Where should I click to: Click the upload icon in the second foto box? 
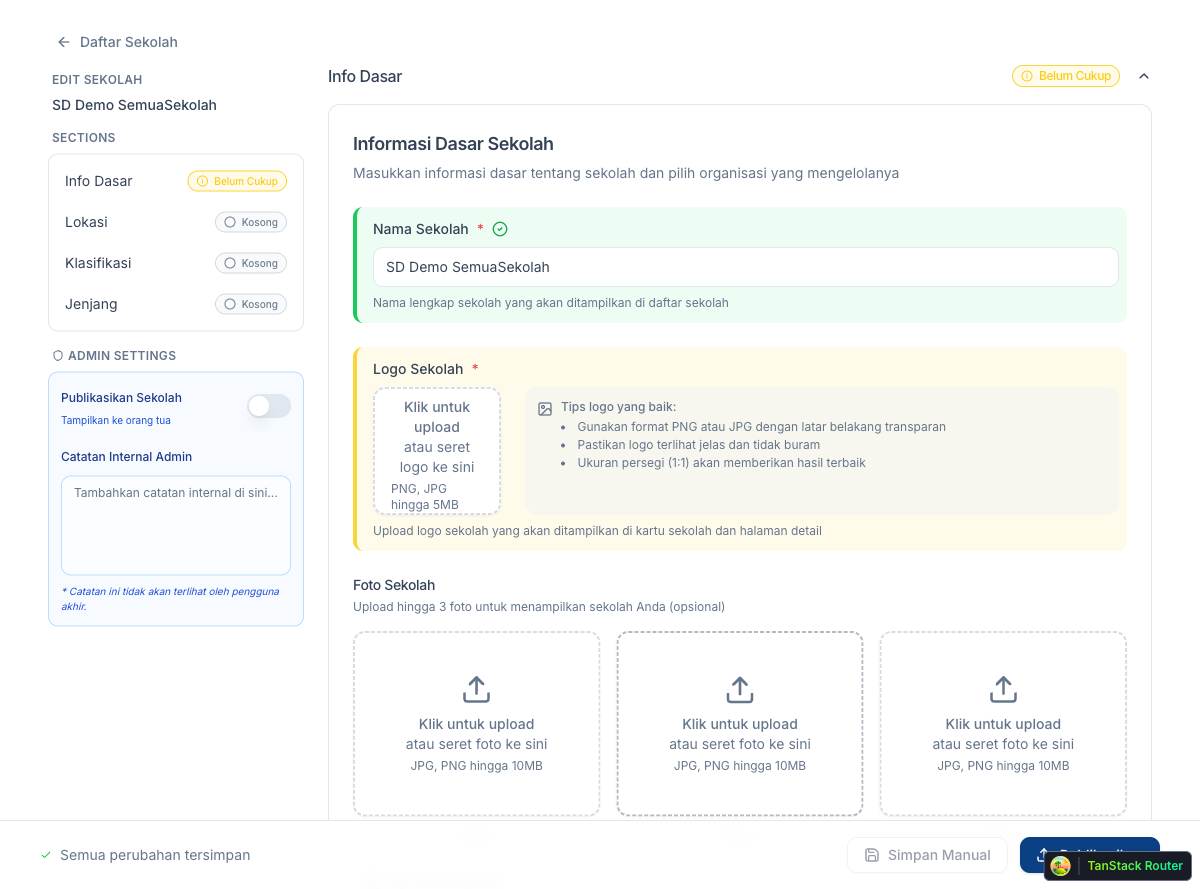pyautogui.click(x=740, y=689)
